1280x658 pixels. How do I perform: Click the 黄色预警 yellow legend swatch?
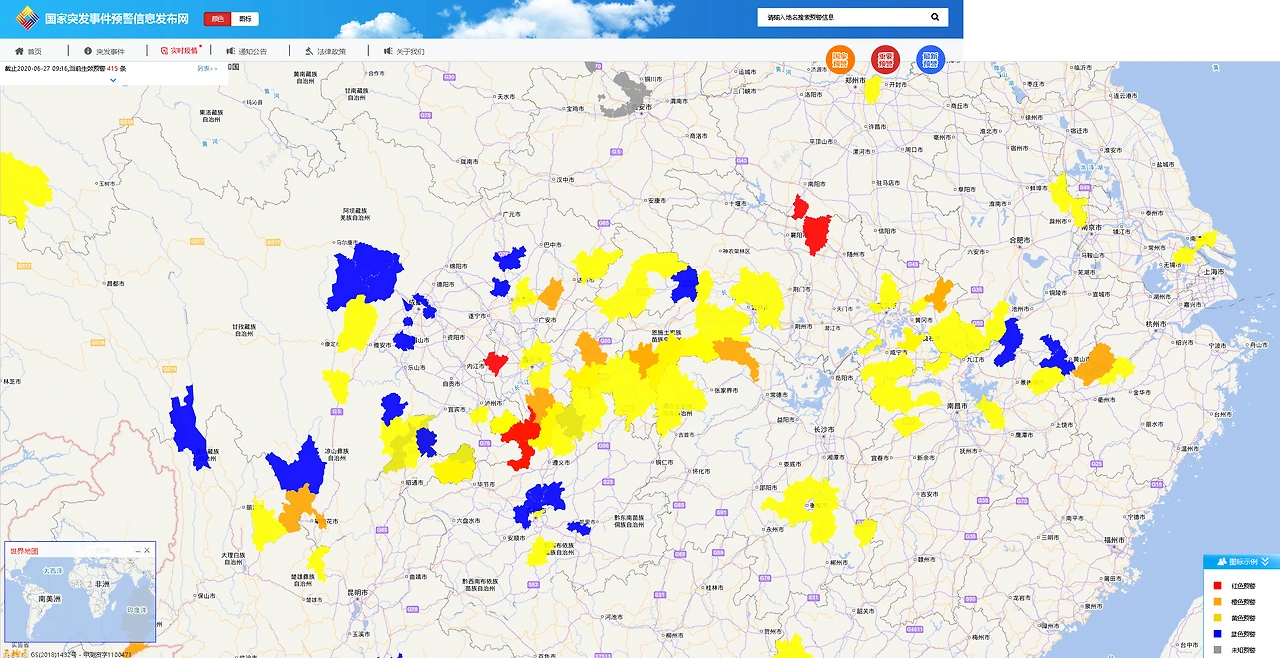coord(1217,618)
